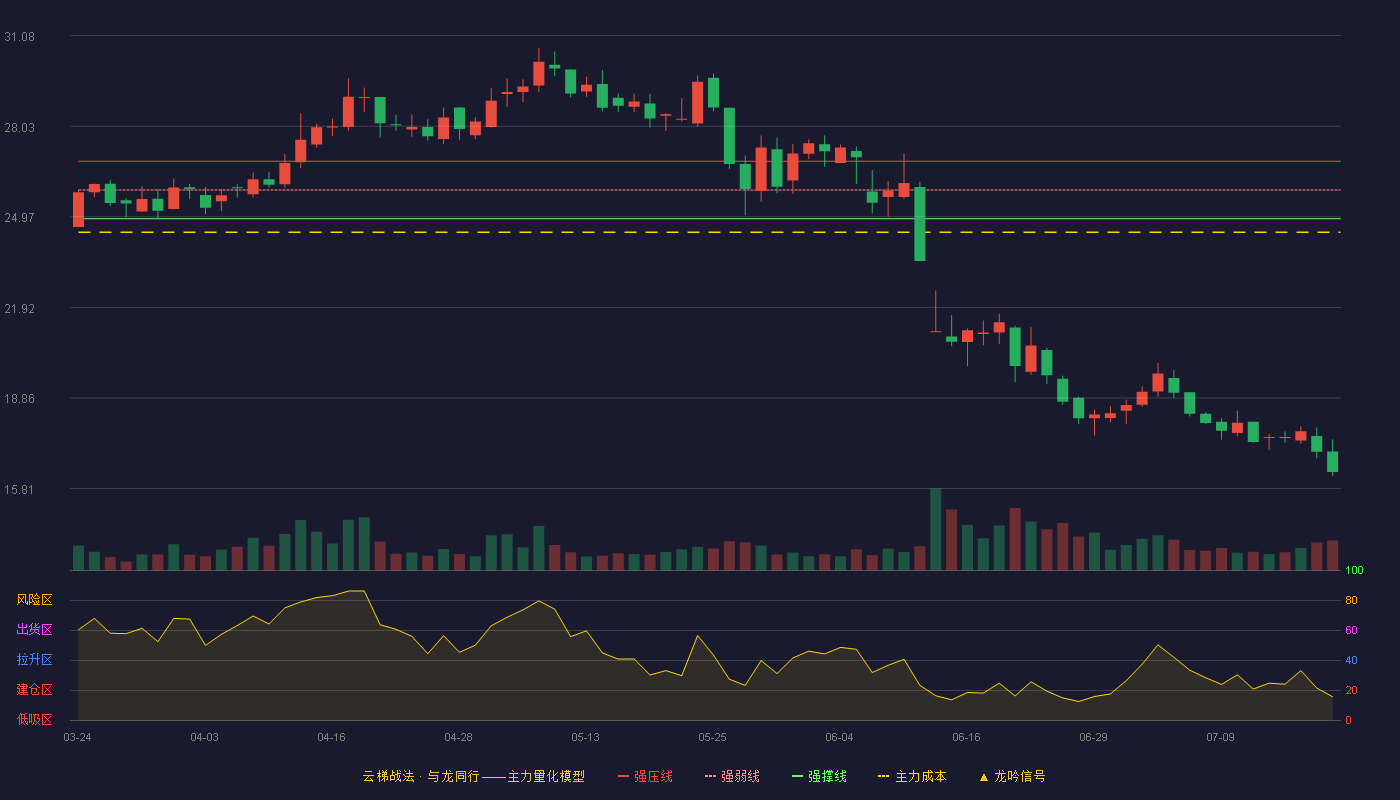
Task: Toggle the 龙吟信号 legend label
Action: (x=1019, y=776)
